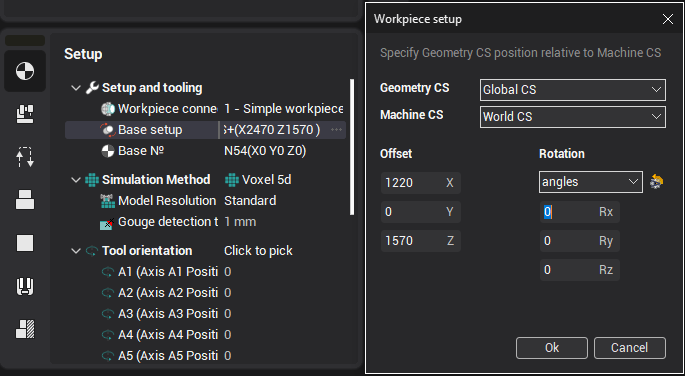Click the Offset X input field
This screenshot has height=376, width=685.
[x=421, y=183]
